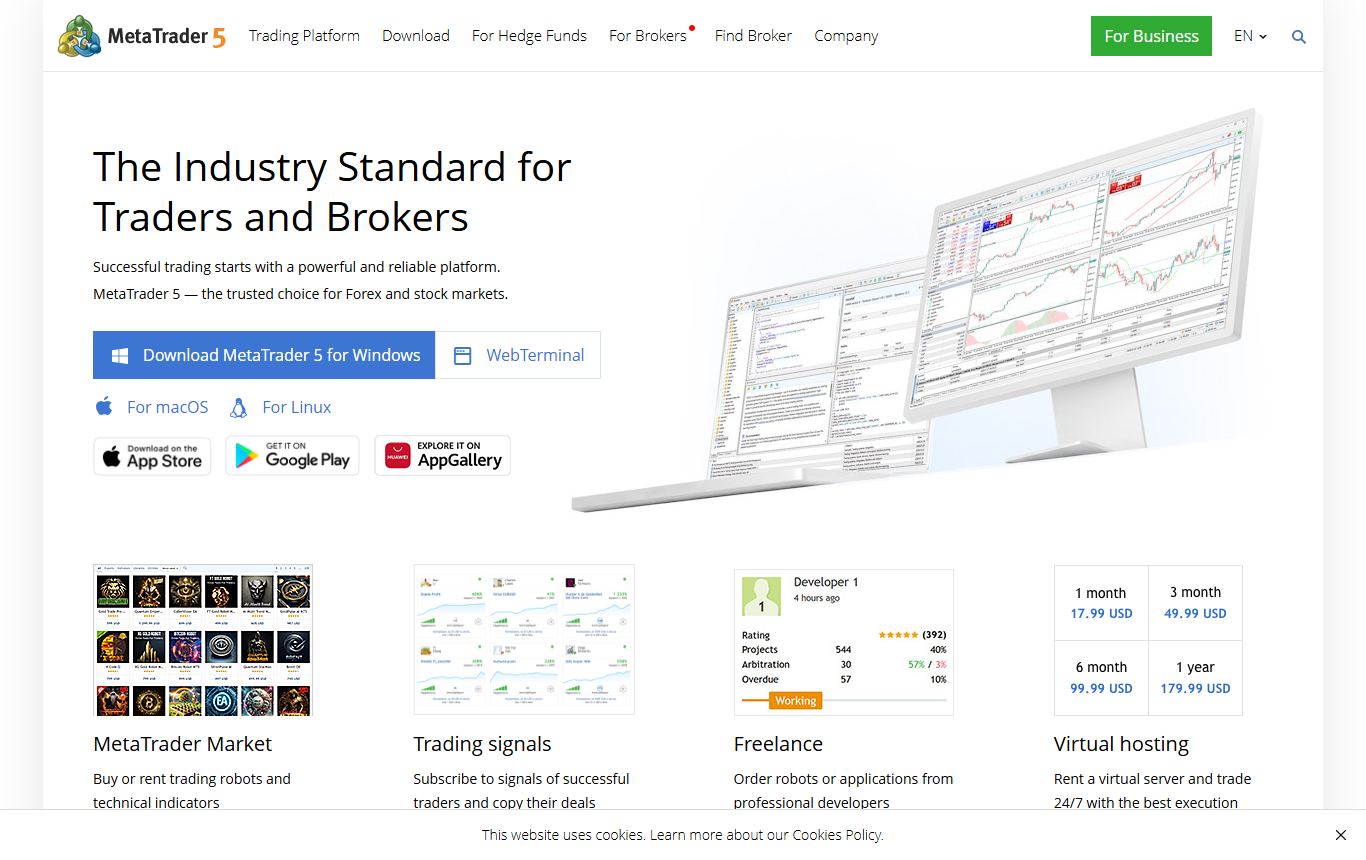Go to For Hedge Funds

pos(529,36)
